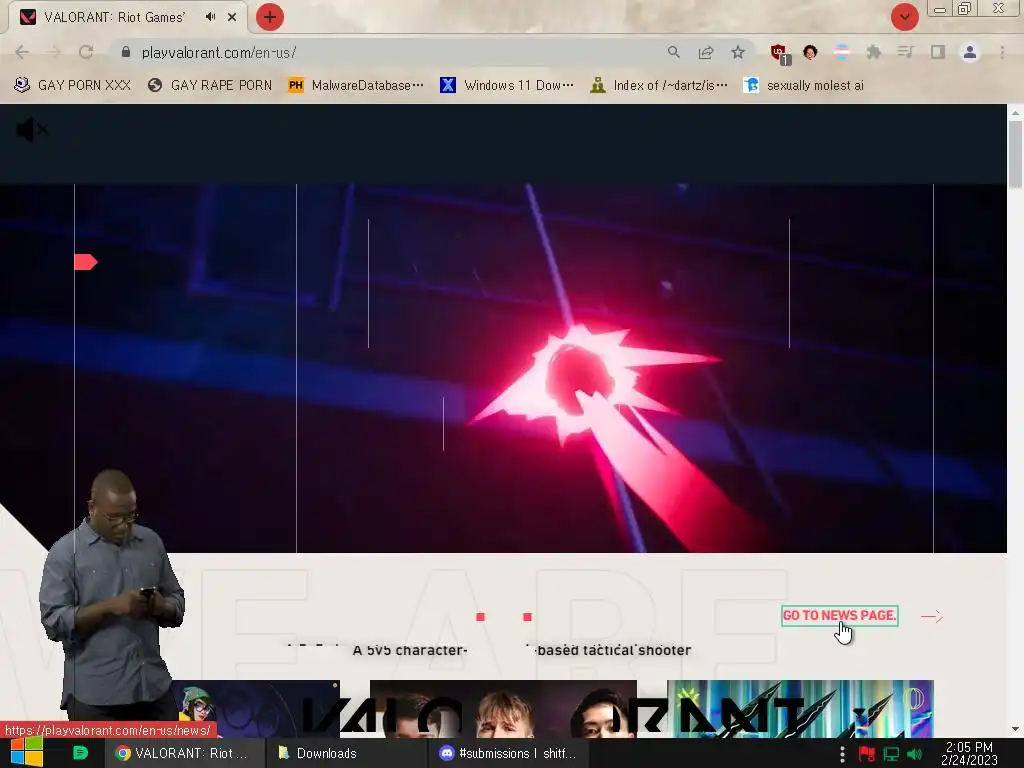Click the second red carousel dot
The width and height of the screenshot is (1024, 768).
(x=528, y=616)
